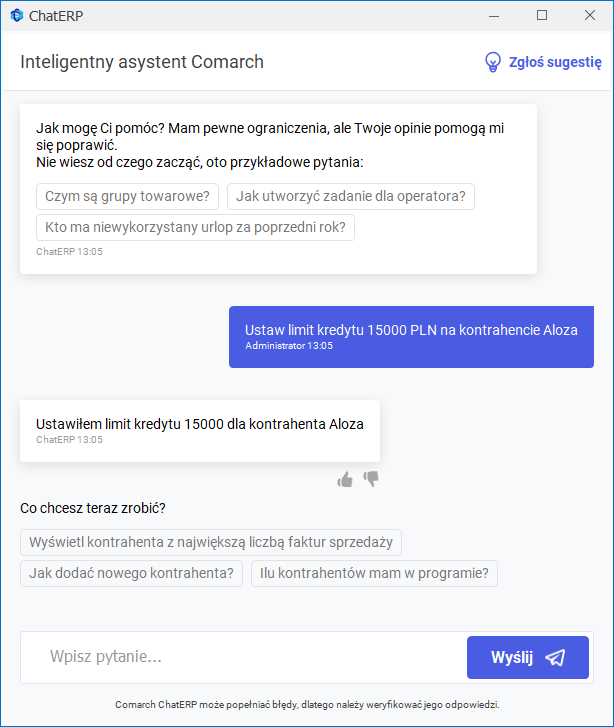Click the 'Inteligentny asystent Comarch' heading
This screenshot has height=727, width=614.
click(142, 62)
